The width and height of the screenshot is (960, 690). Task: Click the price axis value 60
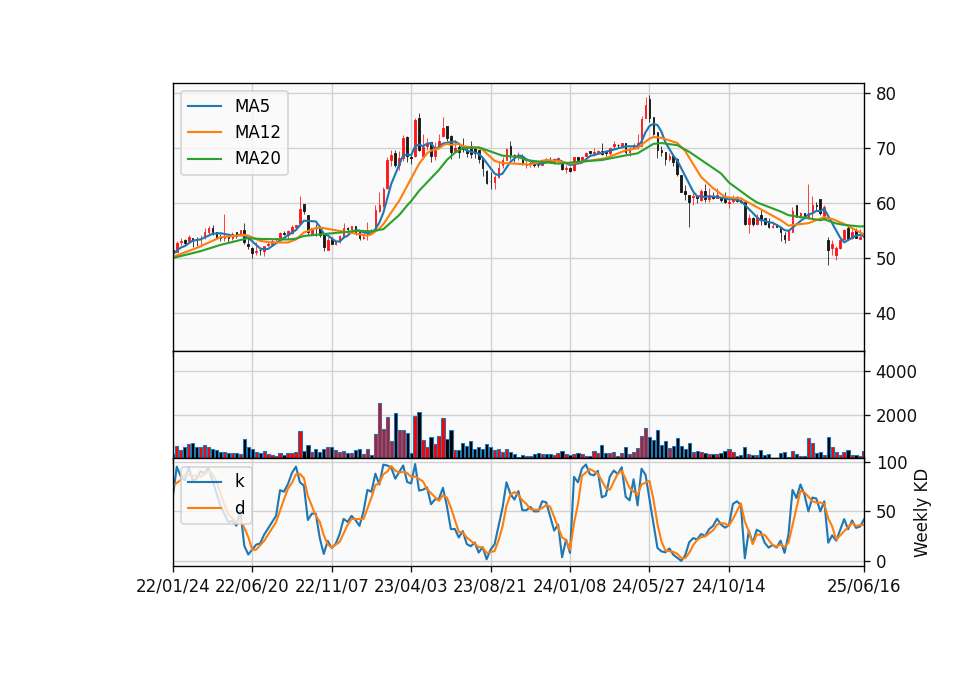pos(885,204)
